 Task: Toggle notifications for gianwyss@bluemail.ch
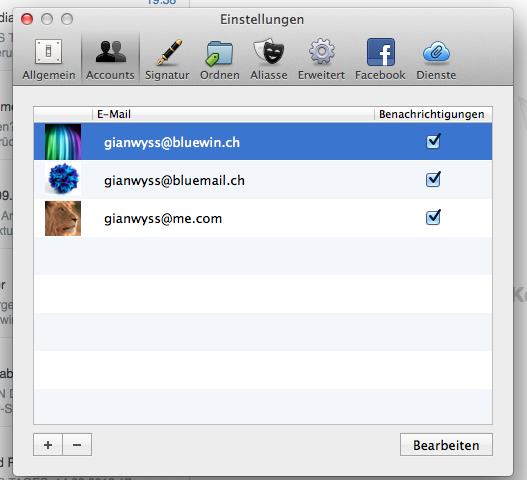(433, 179)
